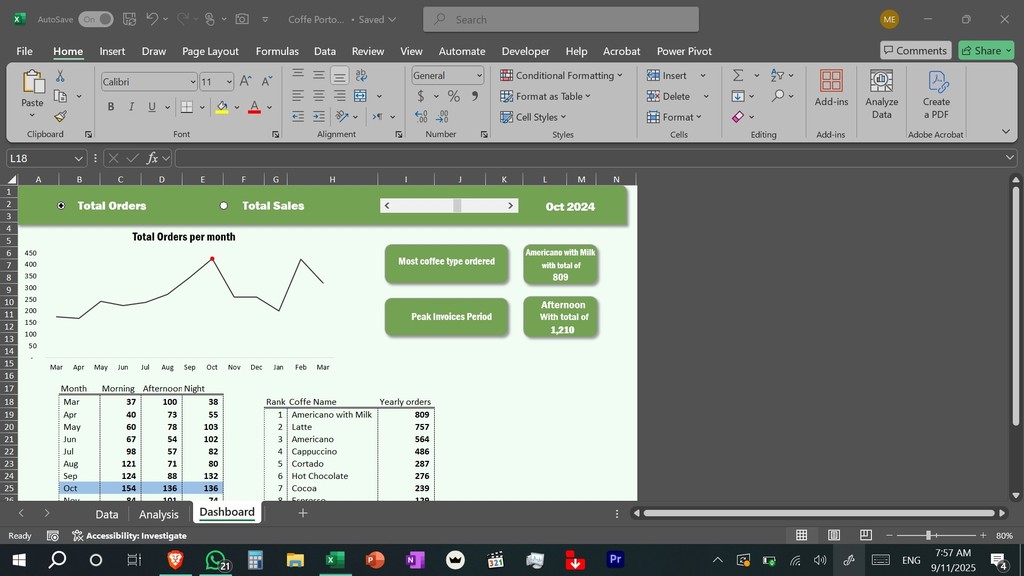Click the Create a PDF icon

(x=936, y=95)
